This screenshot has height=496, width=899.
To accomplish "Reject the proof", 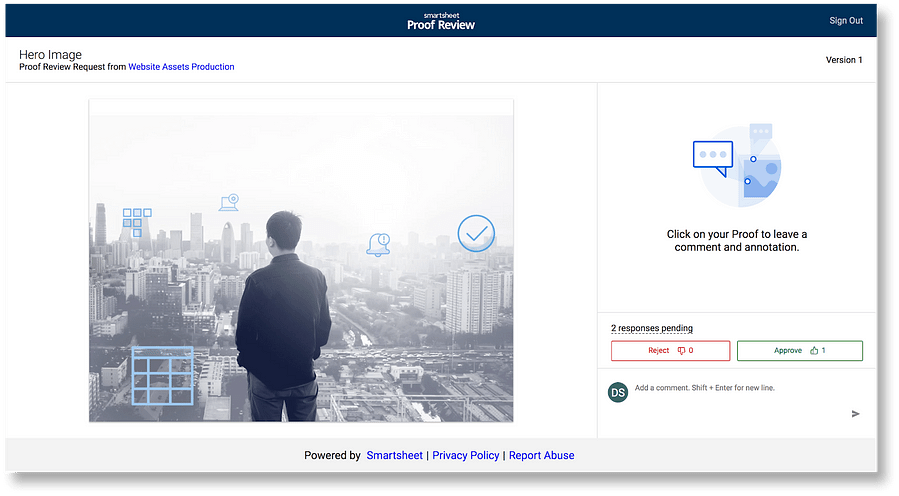I will (x=670, y=350).
